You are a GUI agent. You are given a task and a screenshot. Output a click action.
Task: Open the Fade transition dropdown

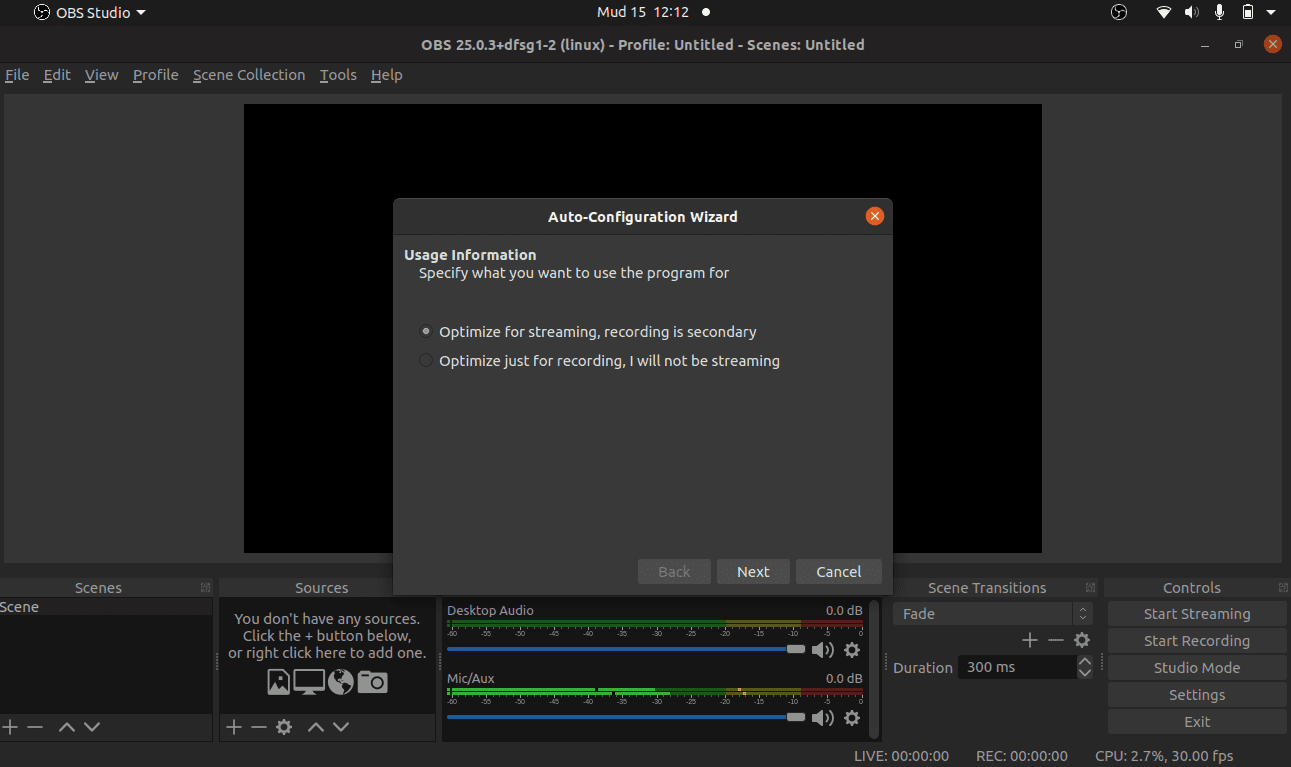pyautogui.click(x=992, y=614)
